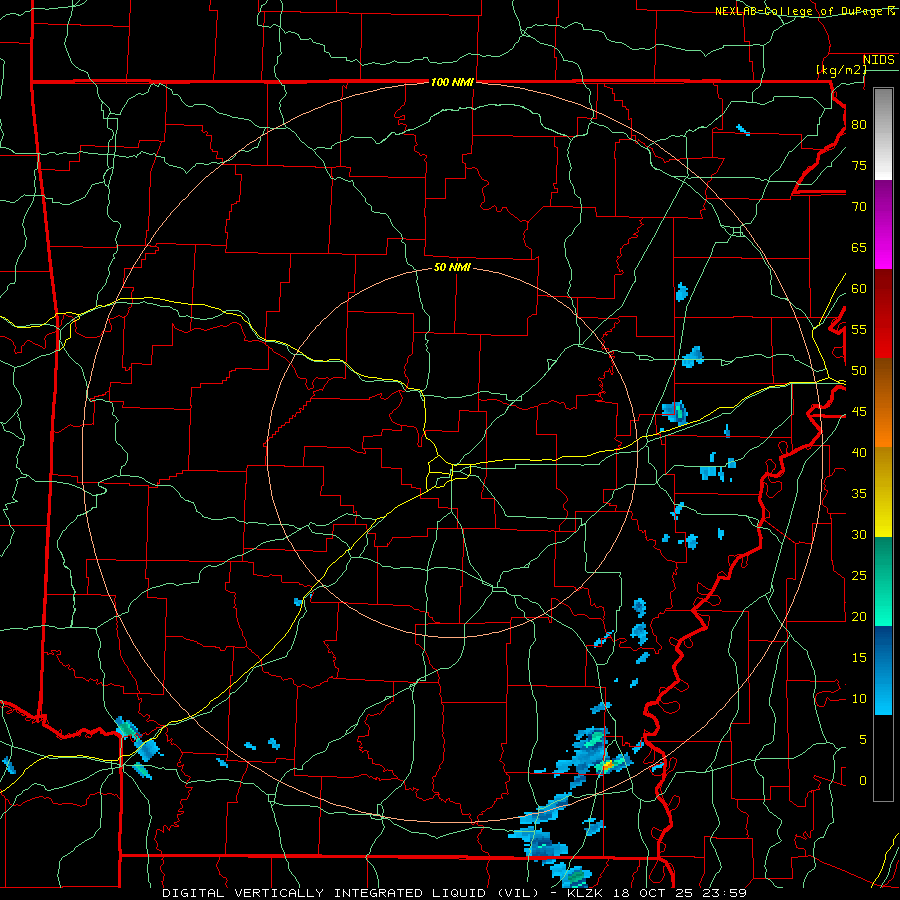Screen dimensions: 900x900
Task: Click the 10 value on the color scale
Action: coord(859,699)
